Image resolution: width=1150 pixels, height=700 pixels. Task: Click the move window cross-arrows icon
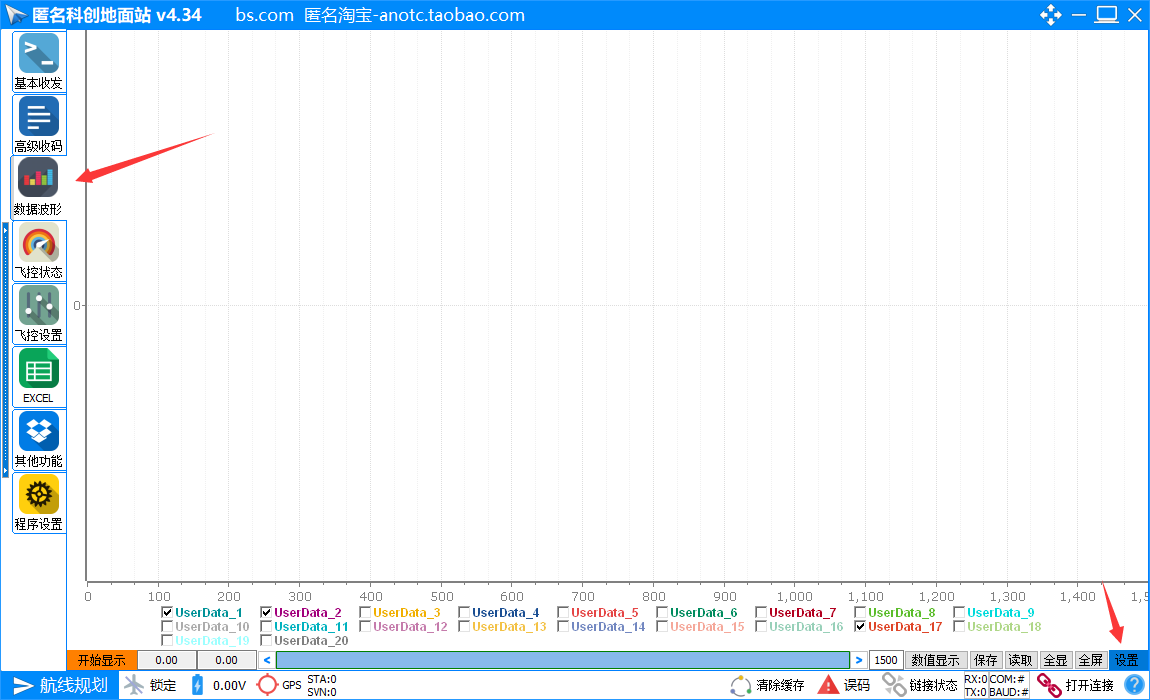tap(1050, 15)
